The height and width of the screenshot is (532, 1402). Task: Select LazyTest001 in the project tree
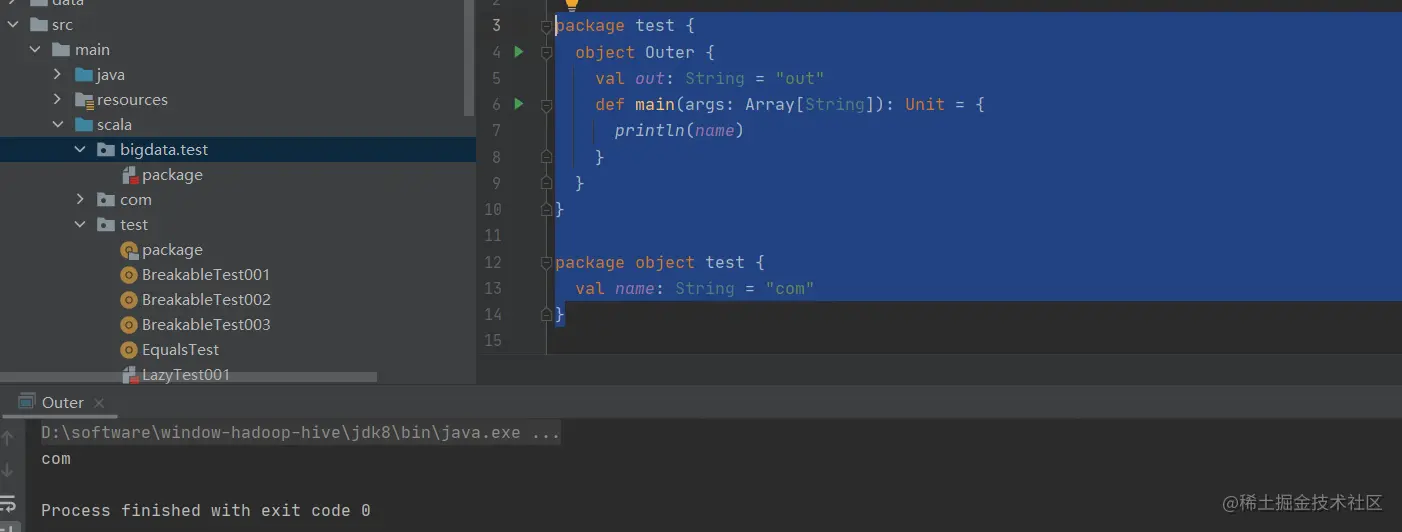tap(186, 375)
